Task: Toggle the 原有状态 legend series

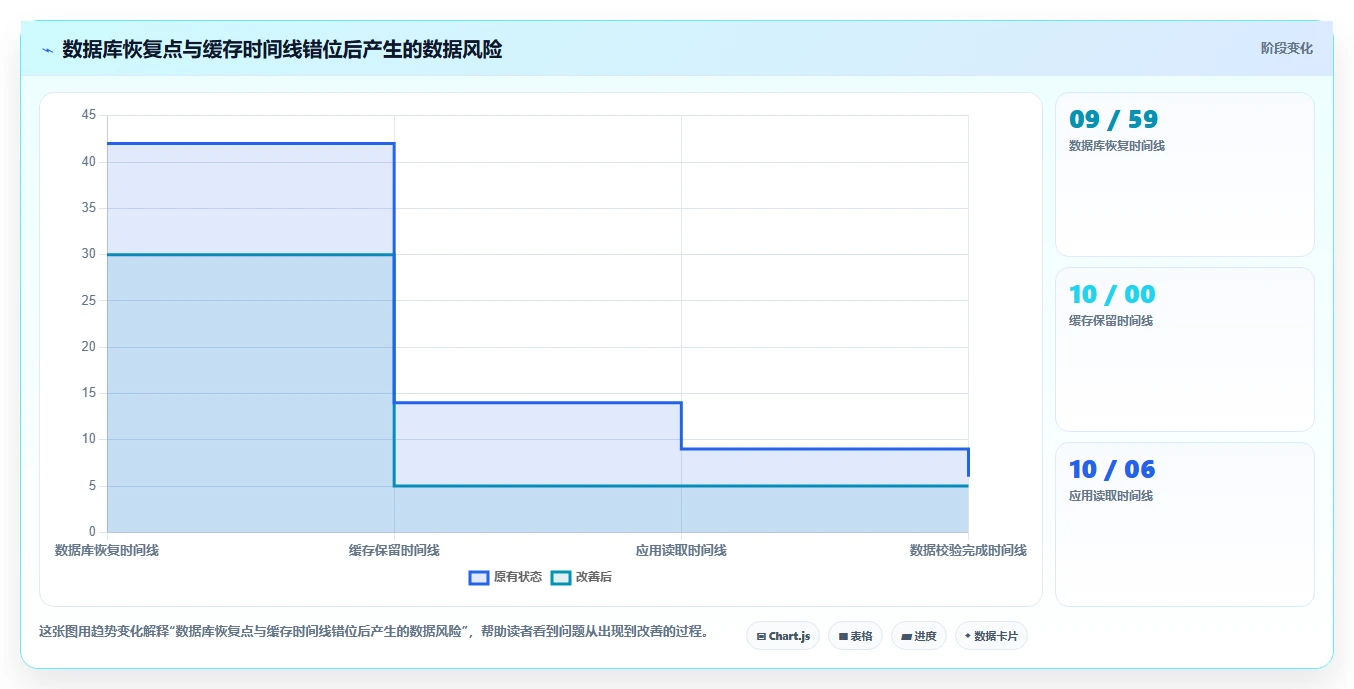Action: click(x=505, y=577)
